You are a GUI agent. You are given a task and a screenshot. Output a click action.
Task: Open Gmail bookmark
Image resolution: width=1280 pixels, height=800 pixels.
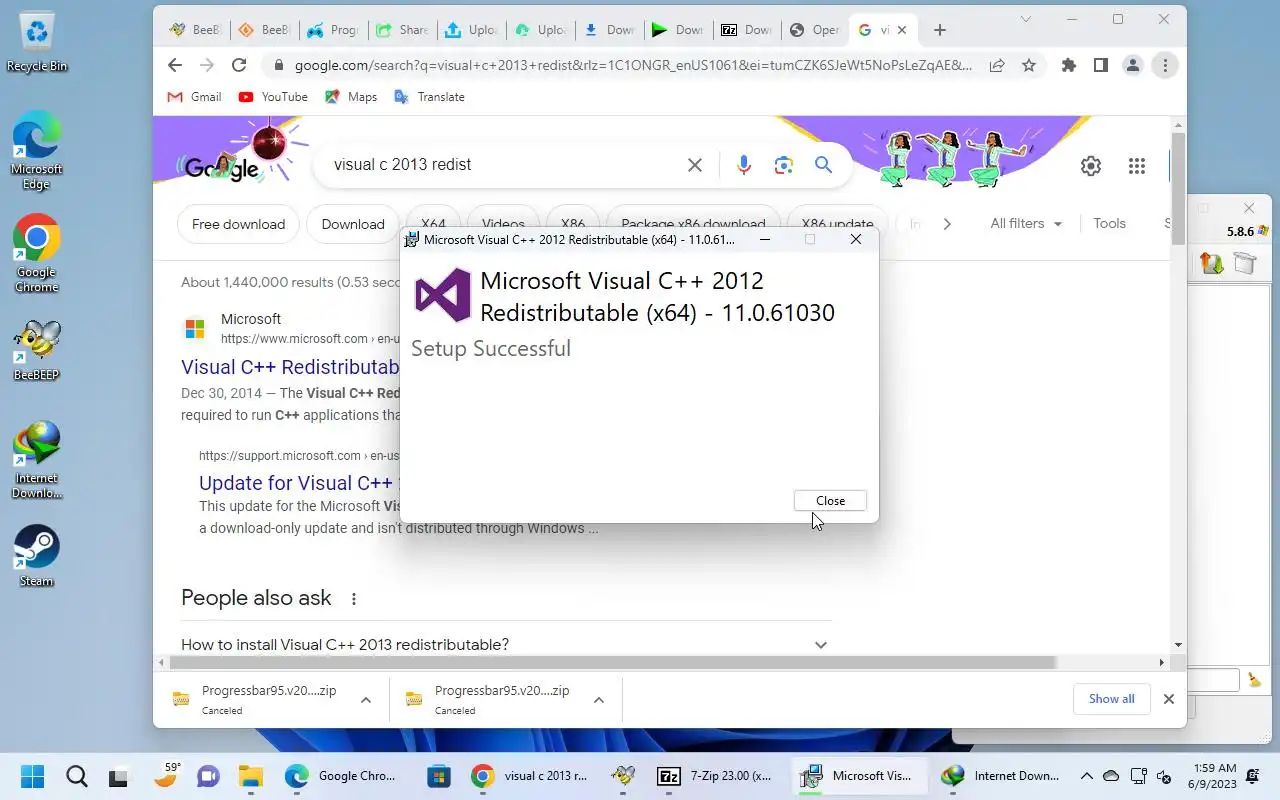194,97
